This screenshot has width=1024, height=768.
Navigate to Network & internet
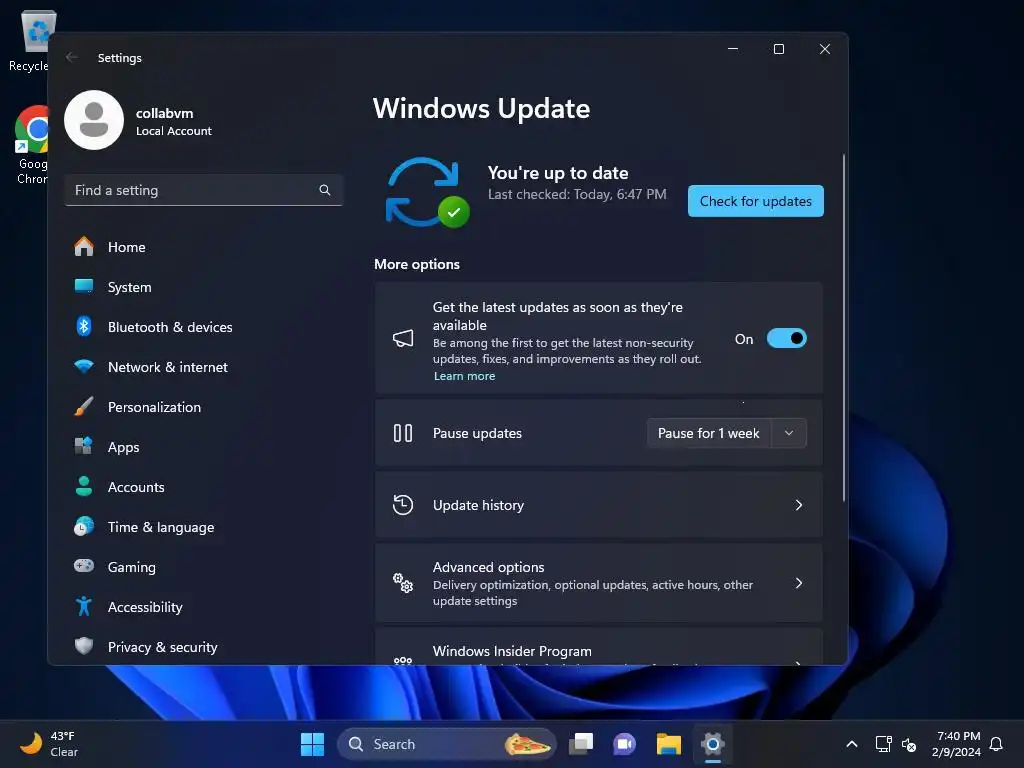204,367
